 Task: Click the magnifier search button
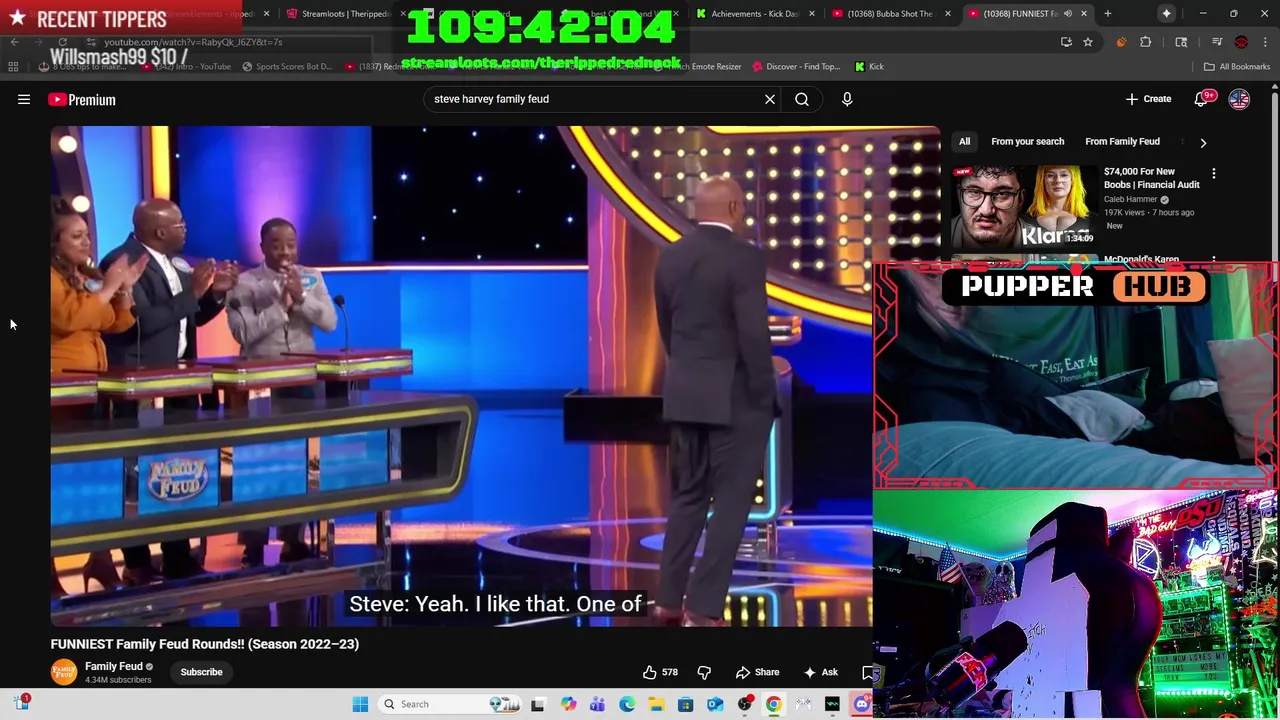pos(802,99)
